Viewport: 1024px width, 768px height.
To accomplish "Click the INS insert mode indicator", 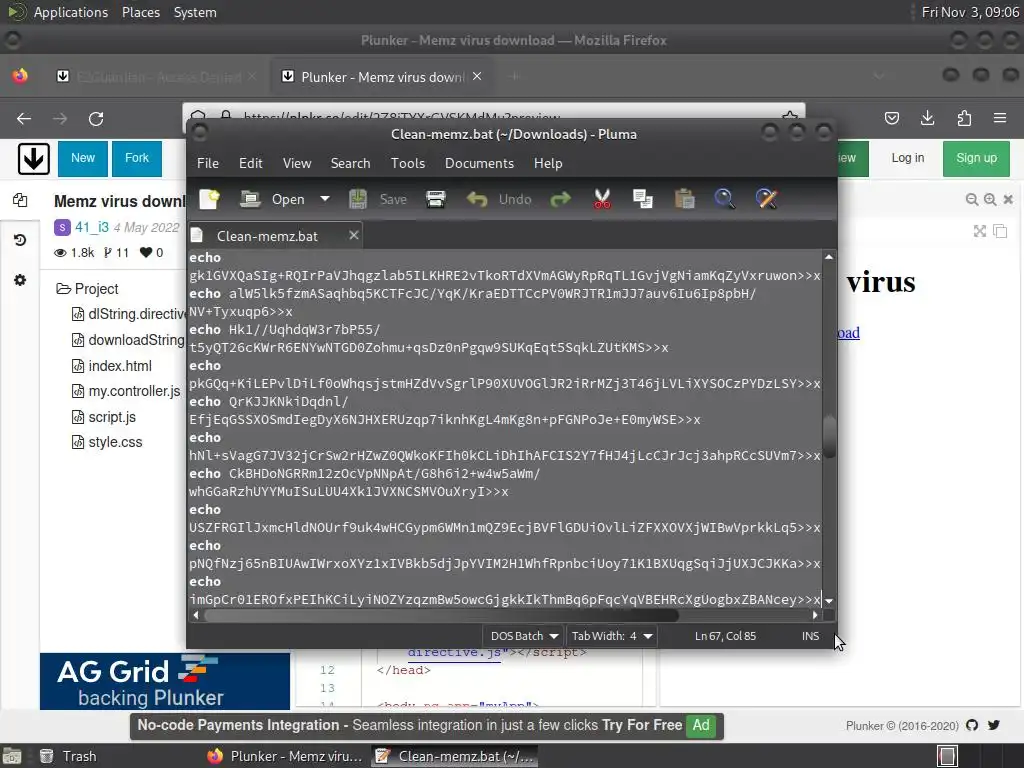I will (x=810, y=636).
